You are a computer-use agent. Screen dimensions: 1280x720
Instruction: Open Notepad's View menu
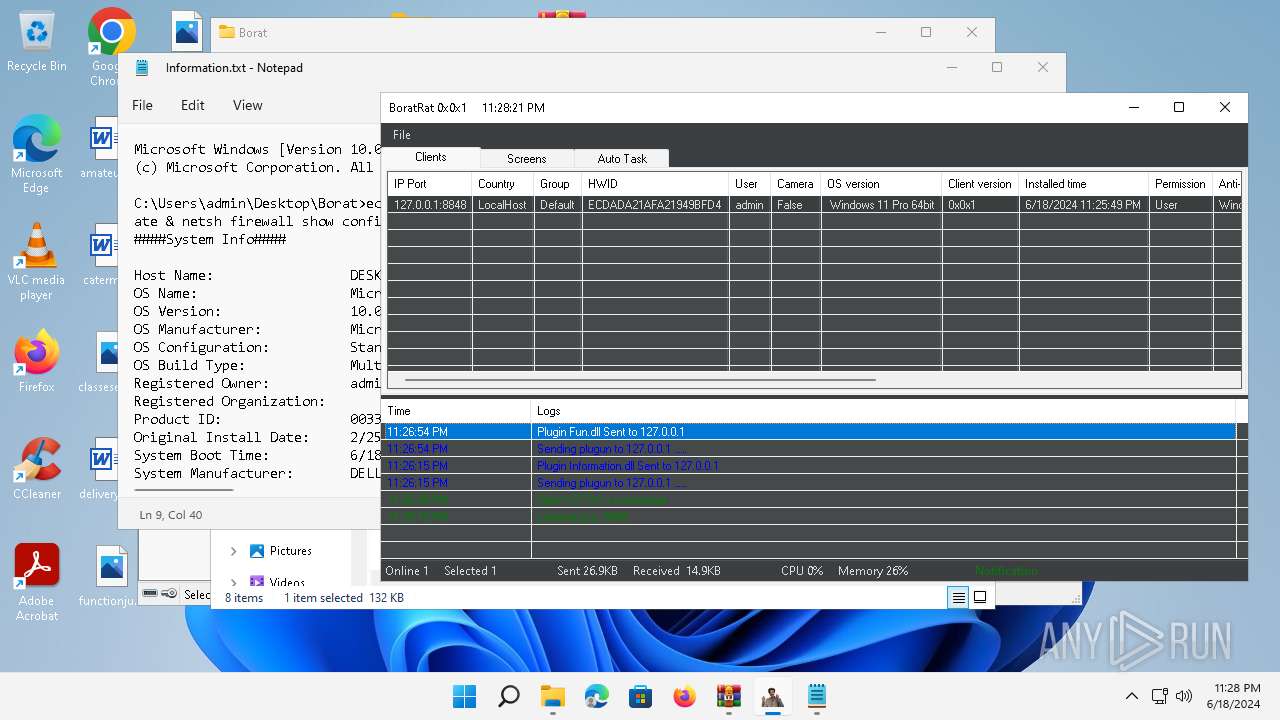click(248, 105)
